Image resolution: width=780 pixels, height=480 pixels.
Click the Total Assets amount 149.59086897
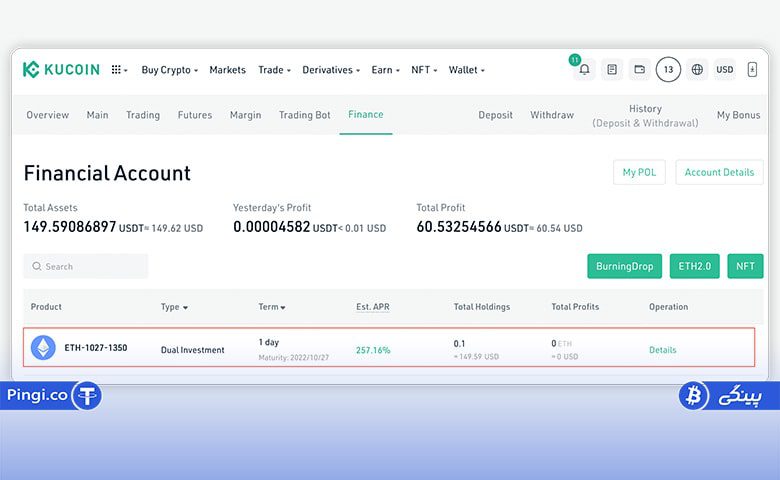pyautogui.click(x=70, y=227)
